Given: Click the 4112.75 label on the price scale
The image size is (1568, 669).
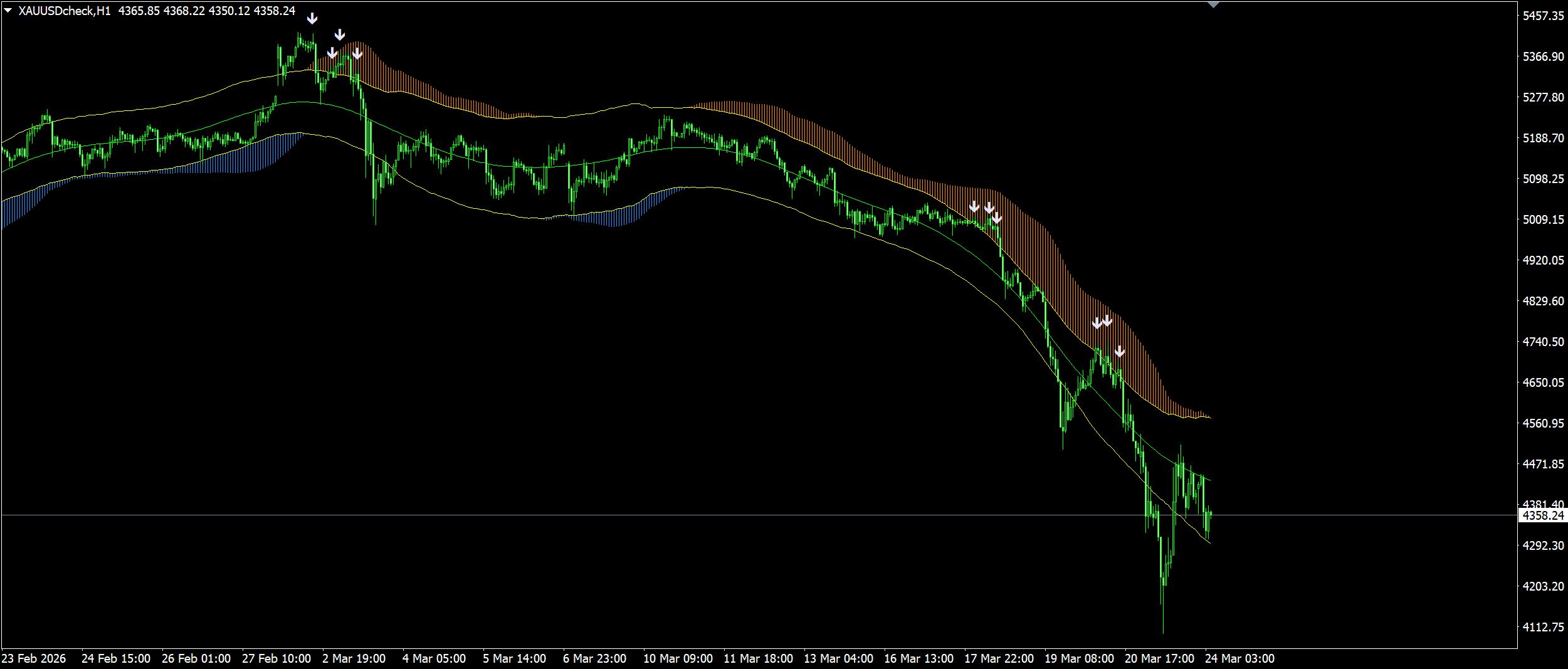Looking at the screenshot, I should (x=1543, y=627).
